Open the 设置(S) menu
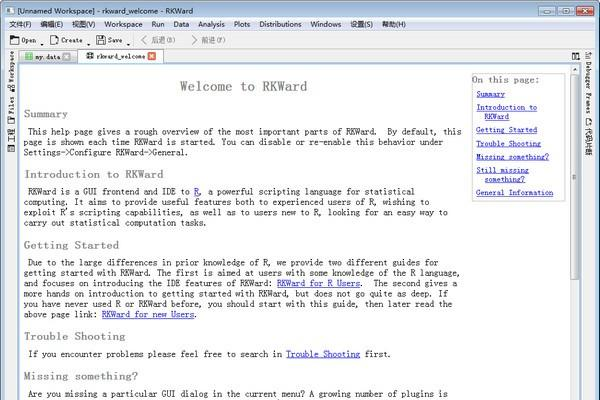Screen dimensions: 600x400 tap(362, 24)
